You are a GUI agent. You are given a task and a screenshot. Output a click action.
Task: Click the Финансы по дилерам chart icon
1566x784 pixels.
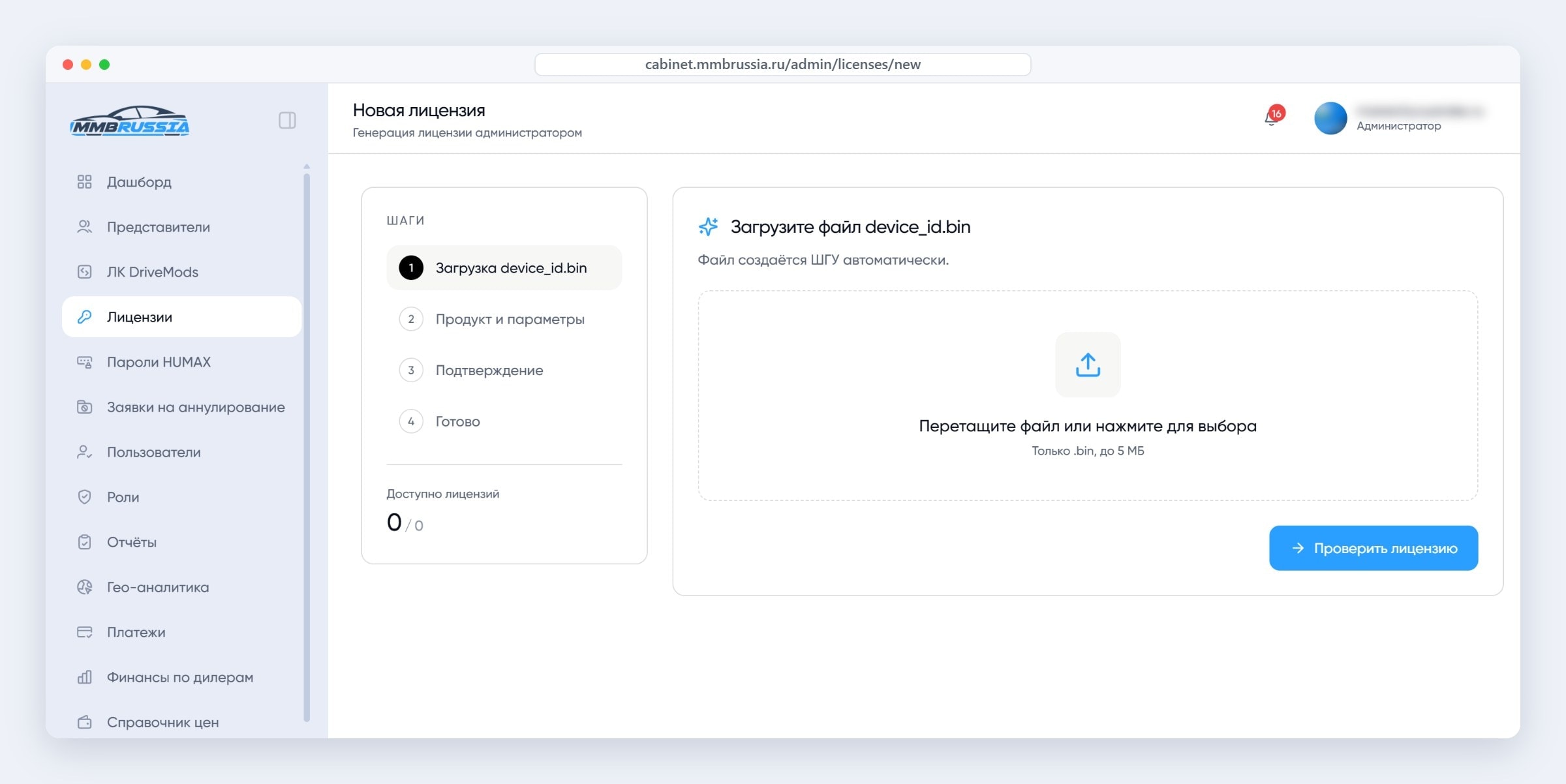pyautogui.click(x=85, y=677)
